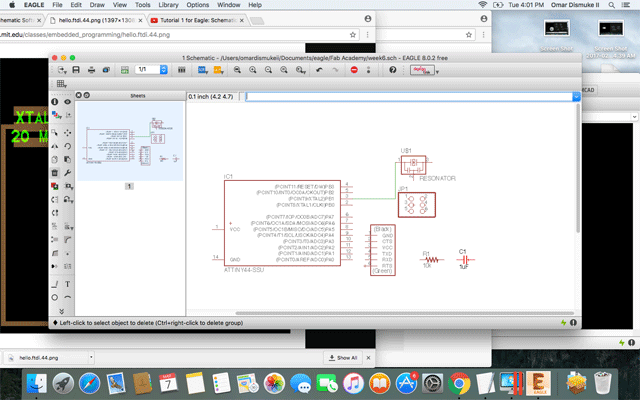Click the R1 10k resistor symbol
The image size is (640, 400).
click(431, 260)
